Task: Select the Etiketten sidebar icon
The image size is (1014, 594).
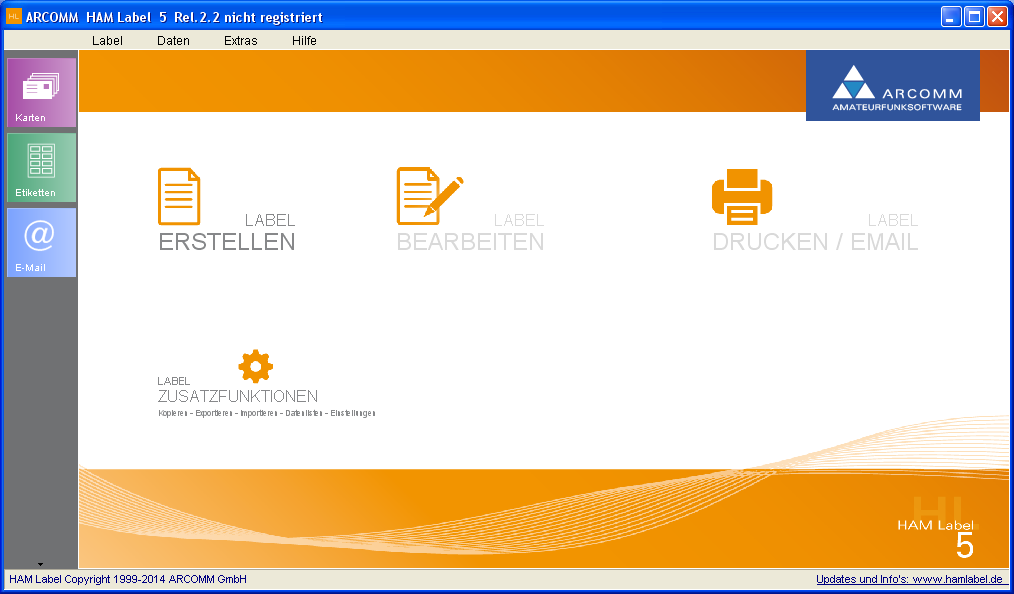Action: pos(41,167)
